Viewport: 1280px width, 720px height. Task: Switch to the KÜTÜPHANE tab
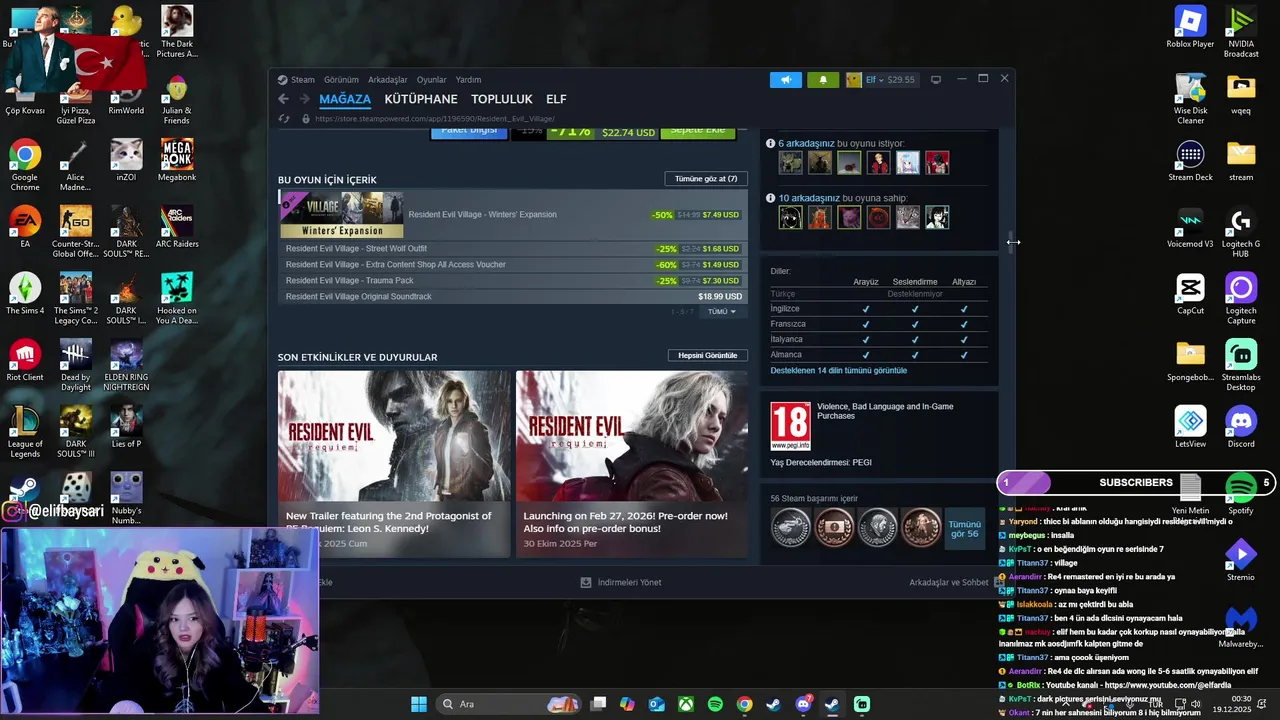421,99
